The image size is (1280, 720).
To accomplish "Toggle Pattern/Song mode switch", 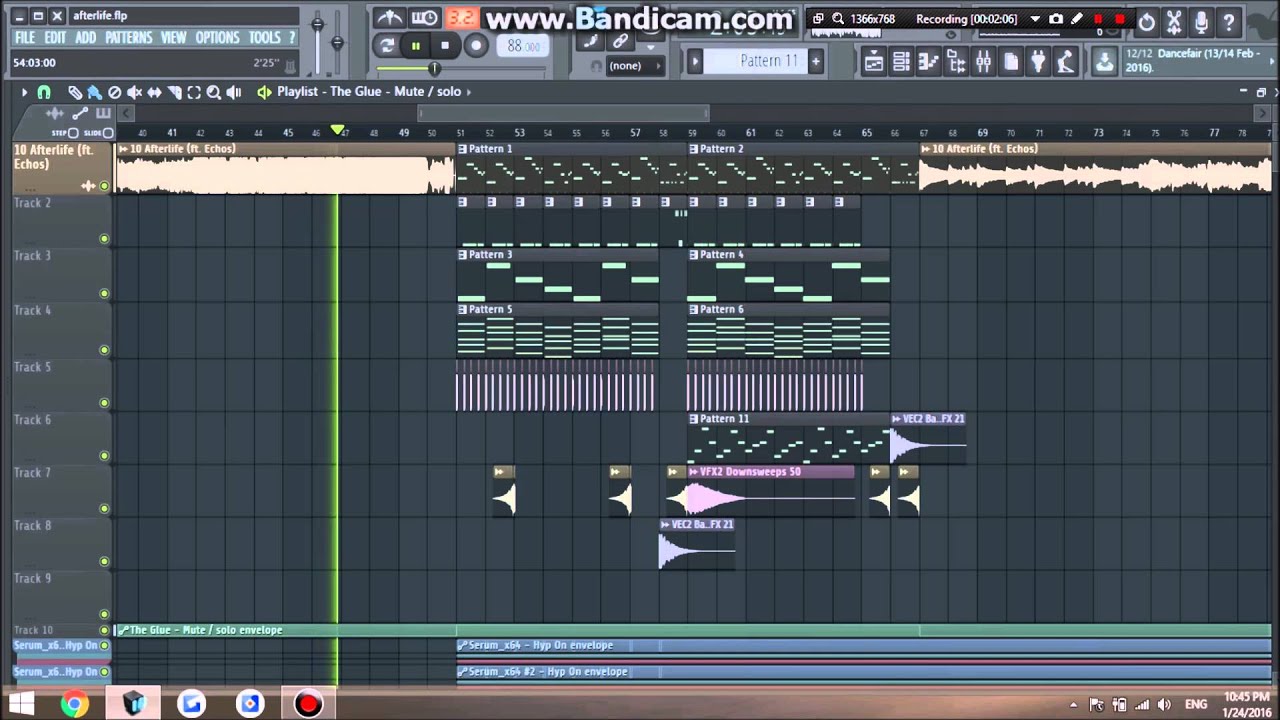I will pyautogui.click(x=387, y=46).
